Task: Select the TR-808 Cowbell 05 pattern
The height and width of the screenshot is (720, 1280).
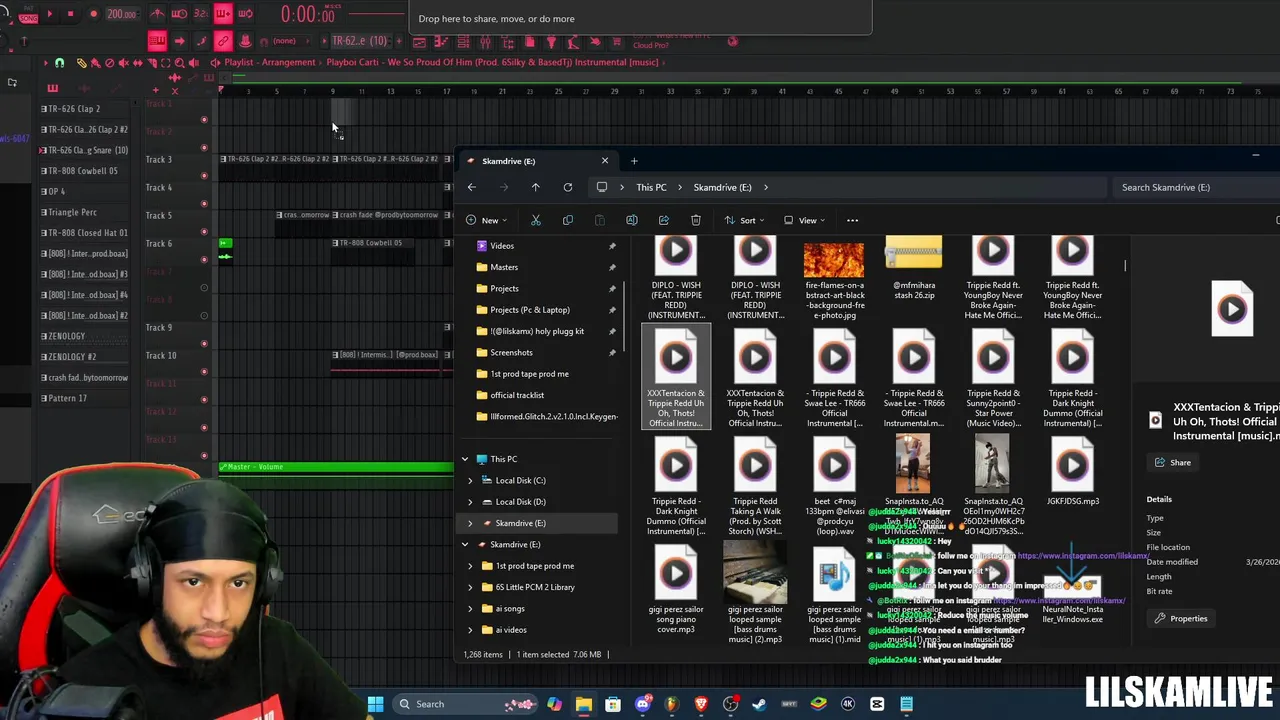Action: (x=83, y=171)
